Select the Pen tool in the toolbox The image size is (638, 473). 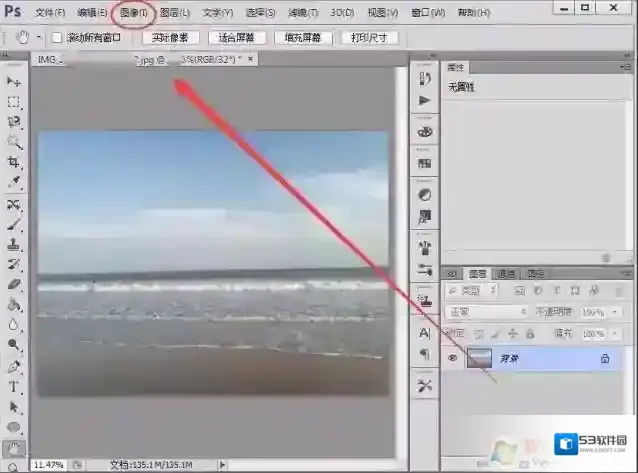(14, 366)
